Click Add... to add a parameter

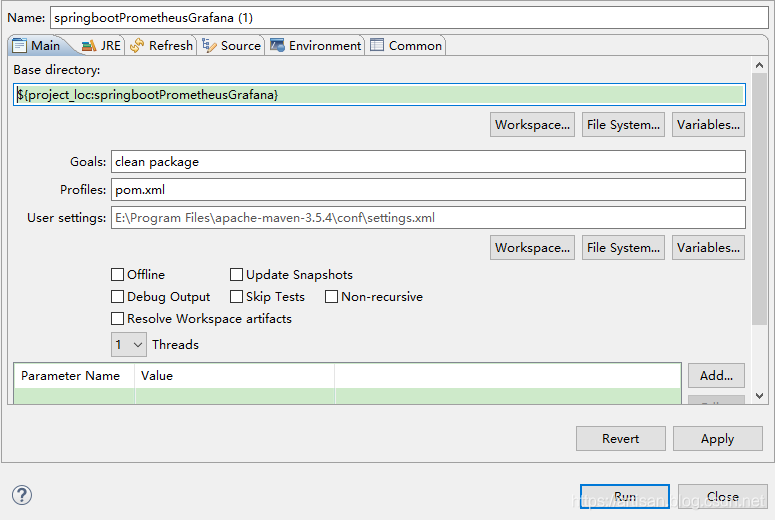pos(716,376)
